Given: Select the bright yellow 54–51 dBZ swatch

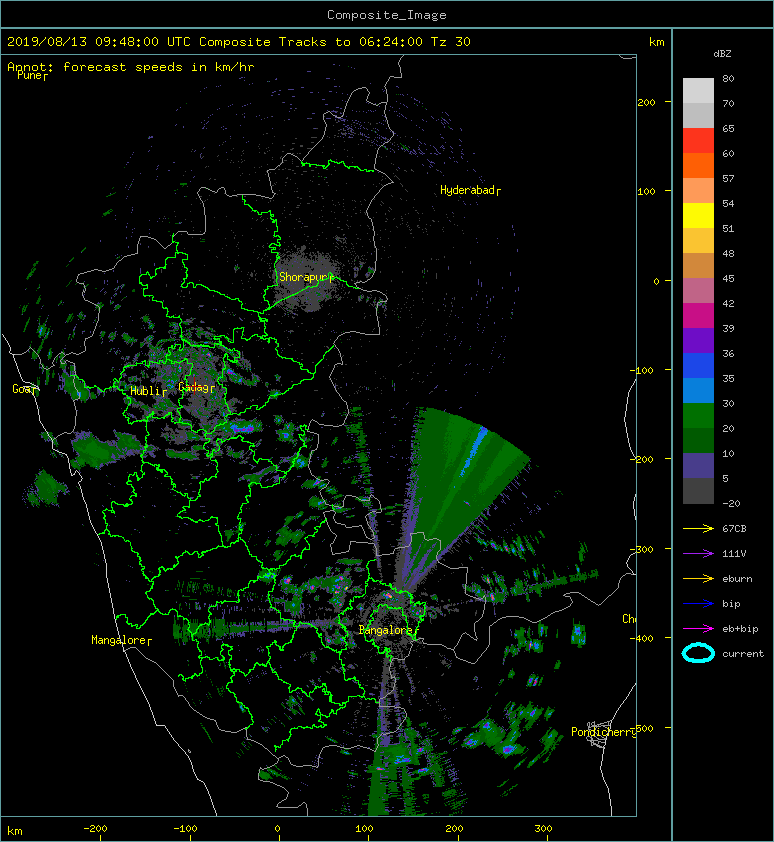Looking at the screenshot, I should click(x=698, y=215).
